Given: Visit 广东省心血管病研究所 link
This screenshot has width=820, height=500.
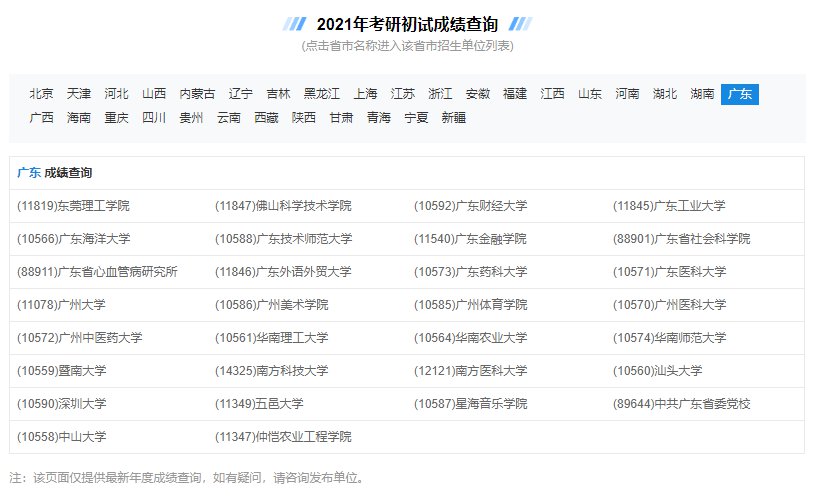Looking at the screenshot, I should (x=98, y=272).
